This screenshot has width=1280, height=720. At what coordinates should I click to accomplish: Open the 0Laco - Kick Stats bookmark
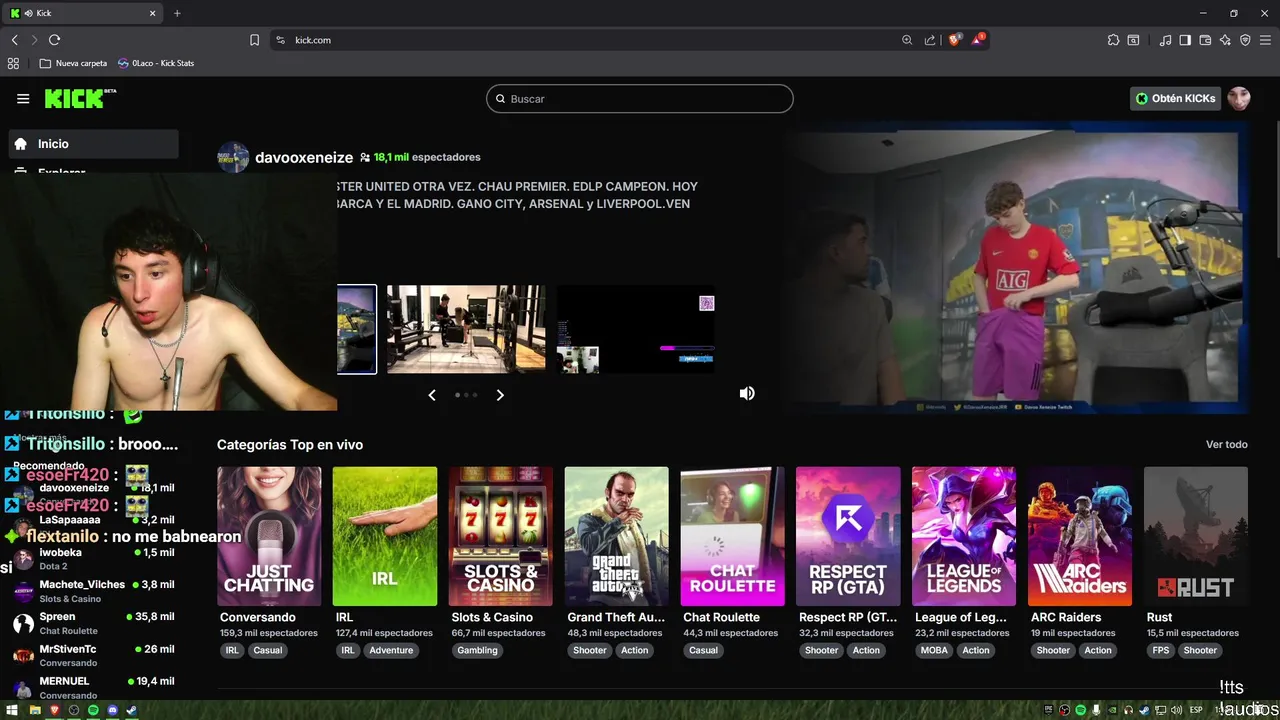tap(156, 63)
